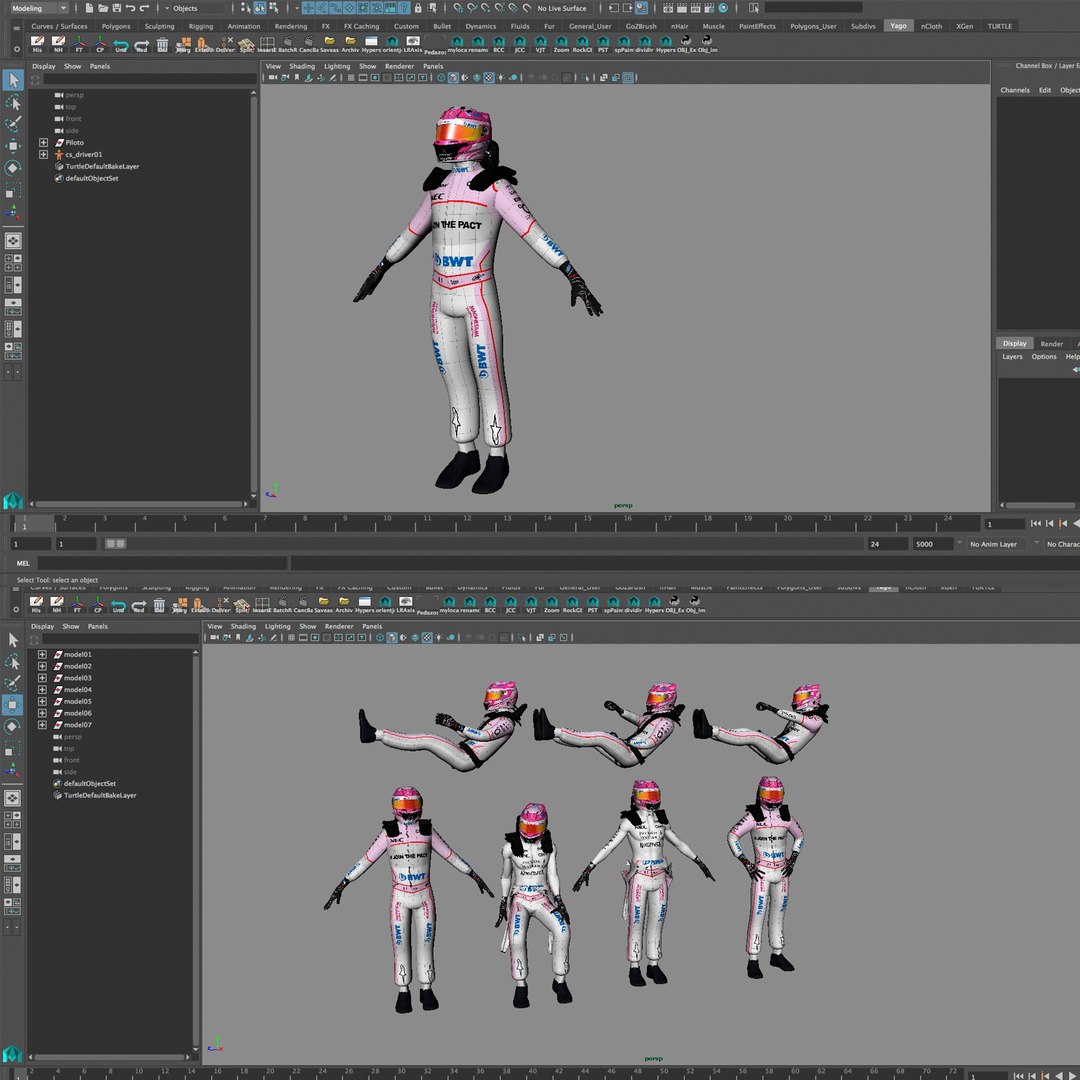Click the 'Zoom' shelf icon in bottom window

point(552,605)
